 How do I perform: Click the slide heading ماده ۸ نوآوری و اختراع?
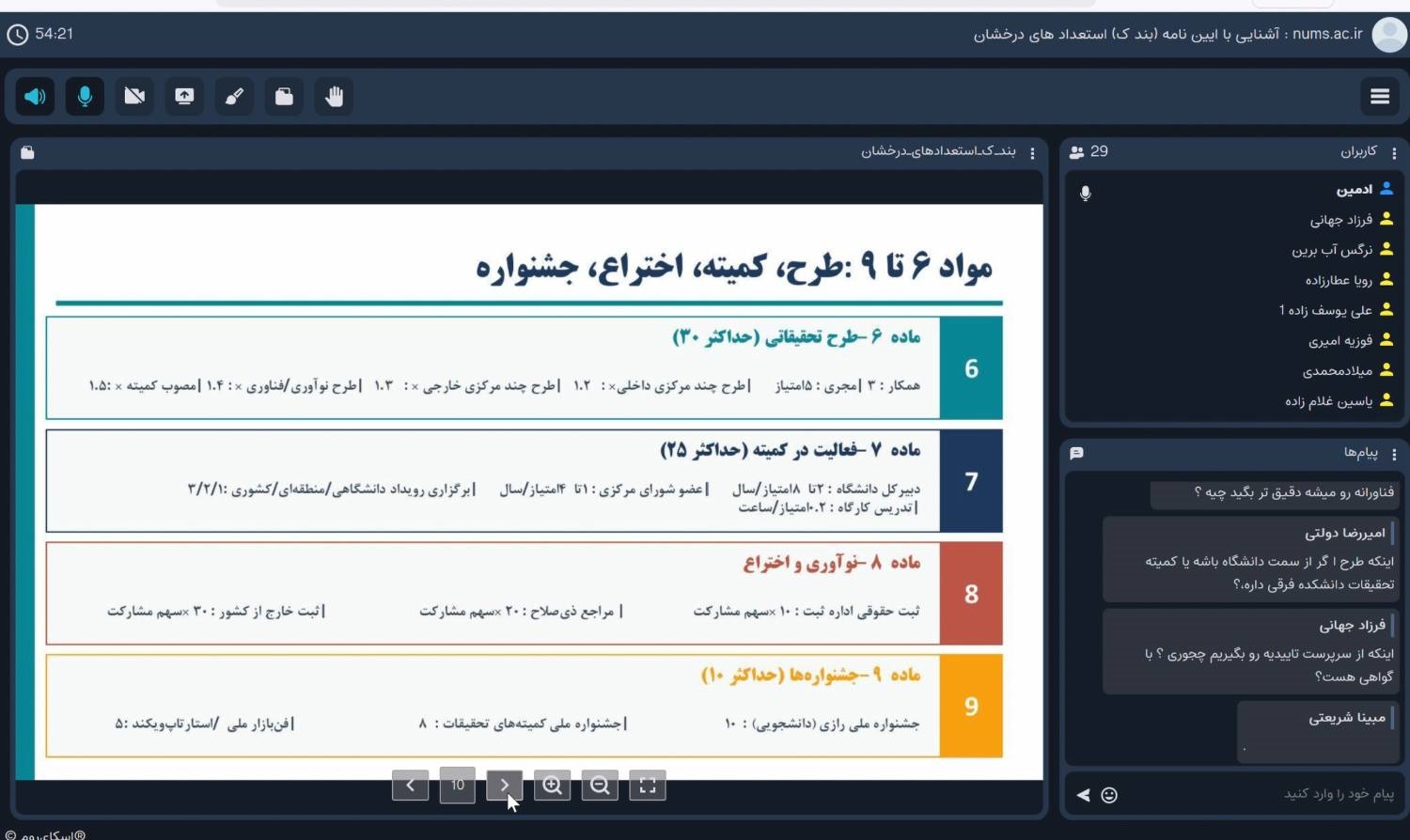click(x=832, y=562)
